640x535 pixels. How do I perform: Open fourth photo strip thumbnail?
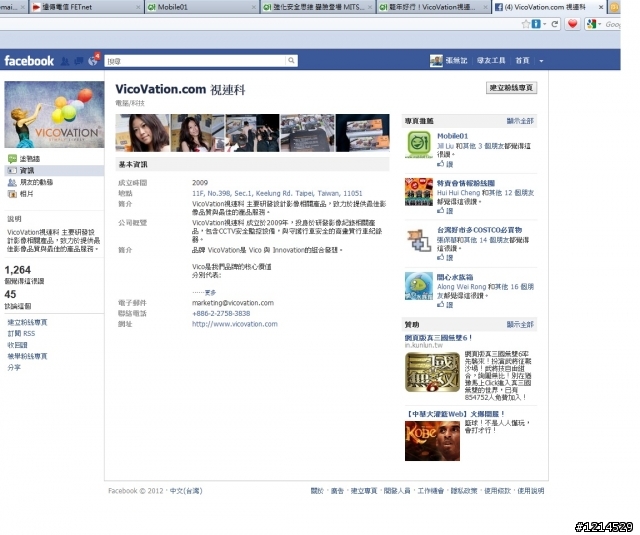click(307, 133)
